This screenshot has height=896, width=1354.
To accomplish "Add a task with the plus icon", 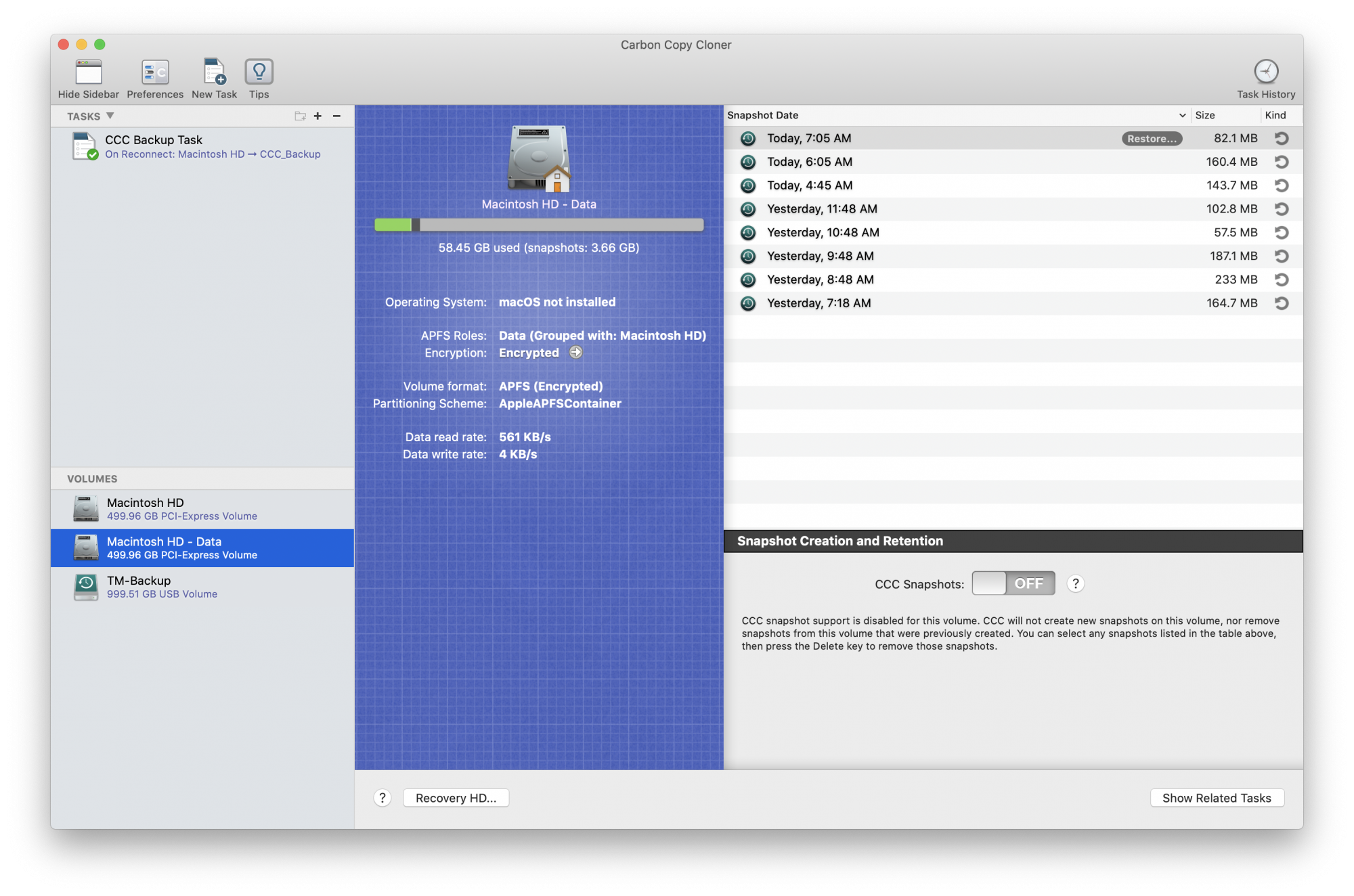I will [x=318, y=116].
